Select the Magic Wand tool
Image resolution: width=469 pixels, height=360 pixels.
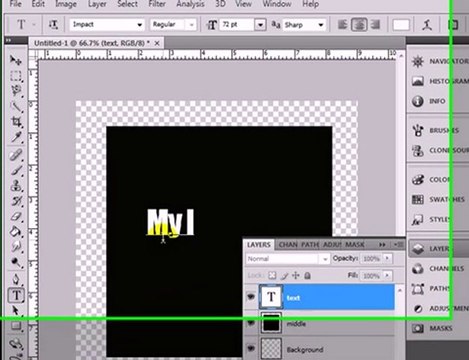[15, 106]
